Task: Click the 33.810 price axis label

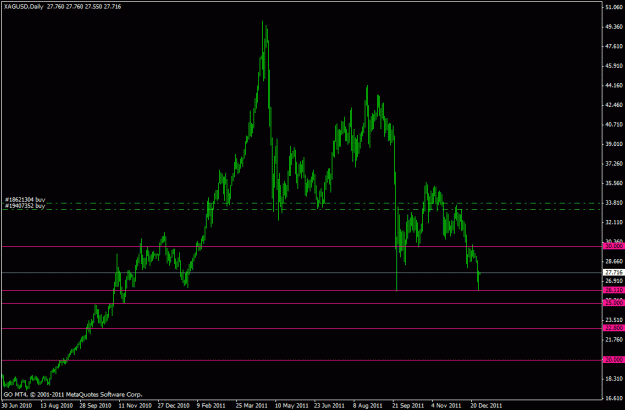Action: (x=614, y=202)
